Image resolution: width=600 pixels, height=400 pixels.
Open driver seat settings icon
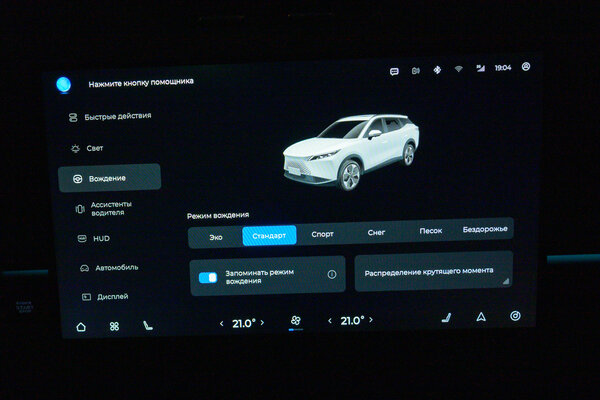coord(148,325)
